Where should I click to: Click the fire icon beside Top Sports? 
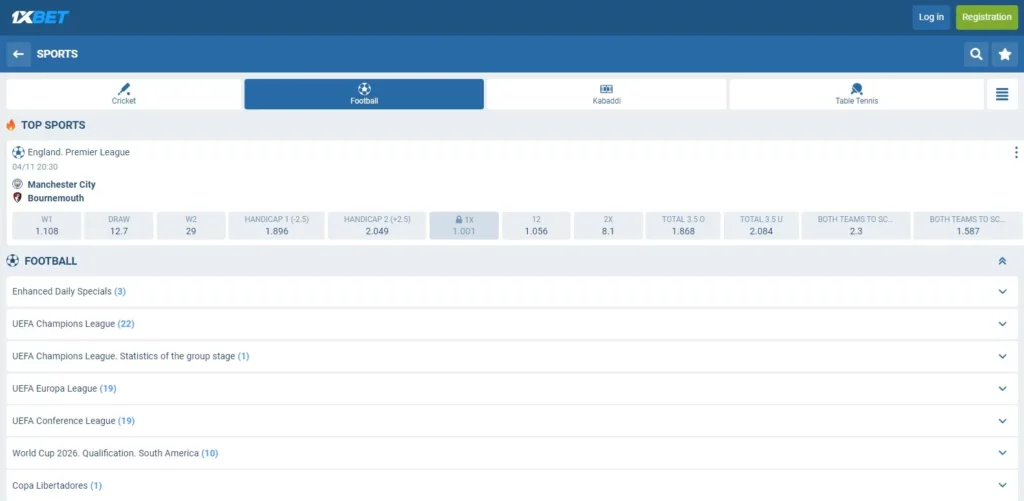click(11, 125)
